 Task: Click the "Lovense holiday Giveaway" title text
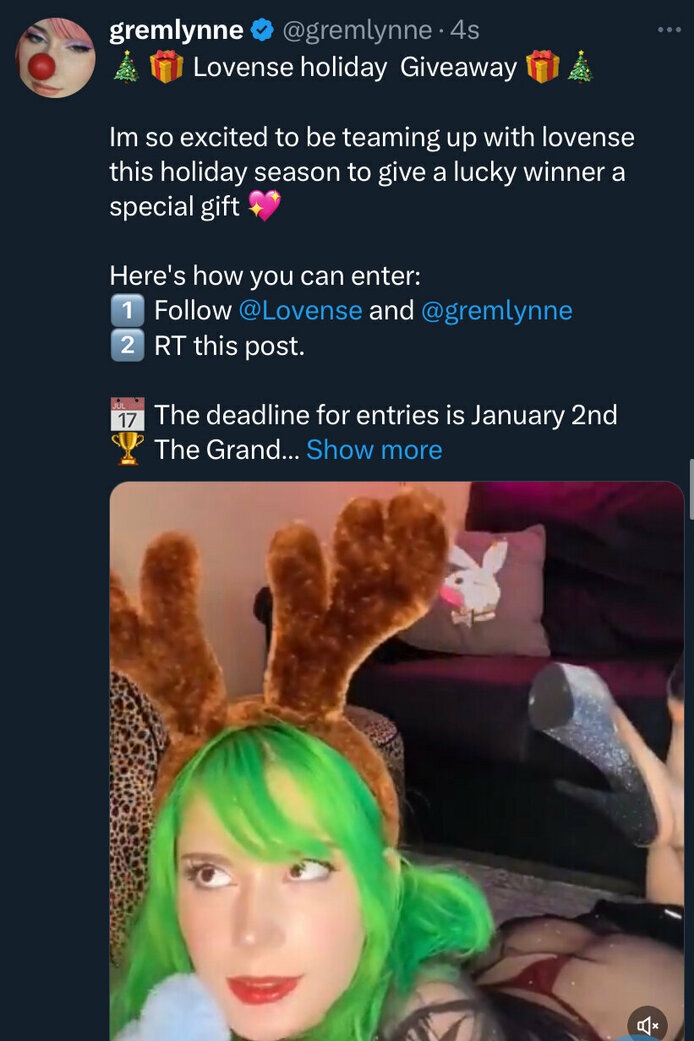[x=354, y=68]
